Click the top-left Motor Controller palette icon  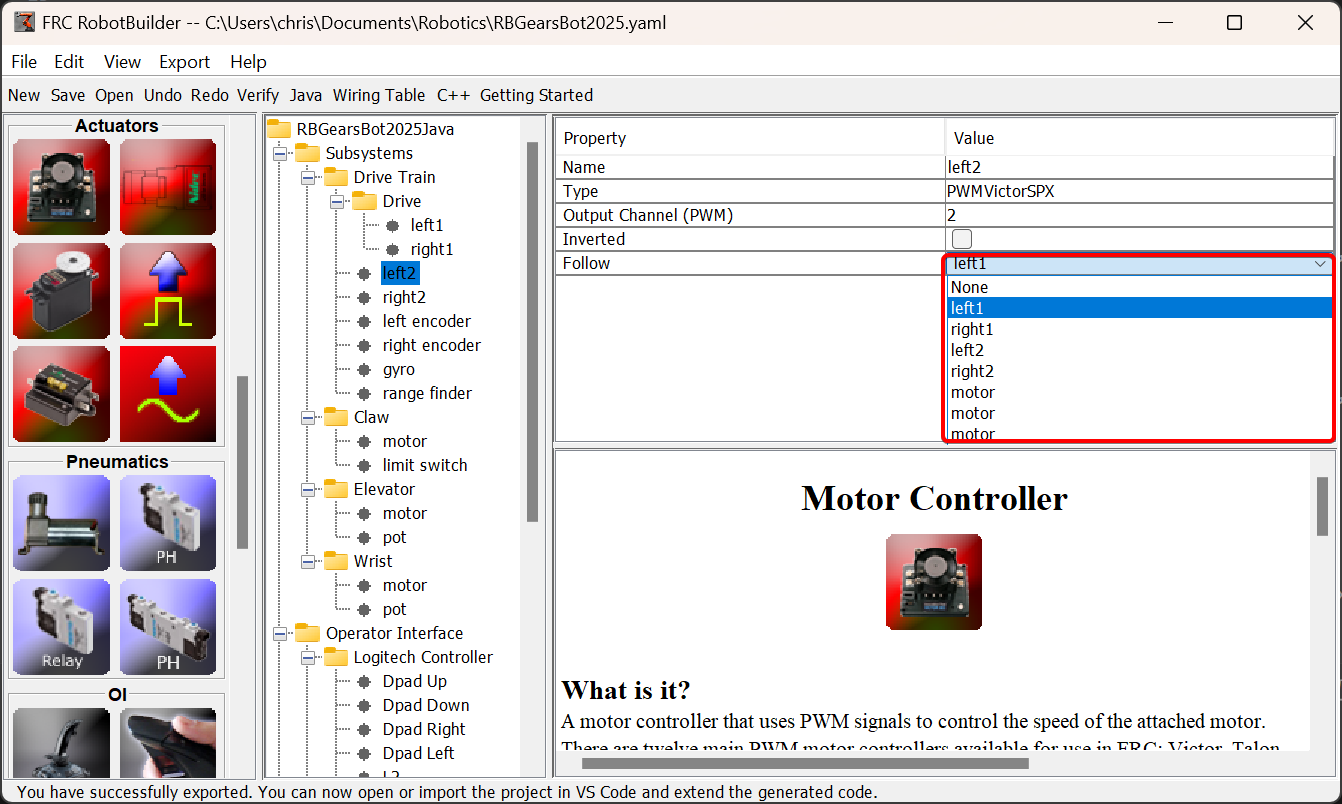pos(61,187)
